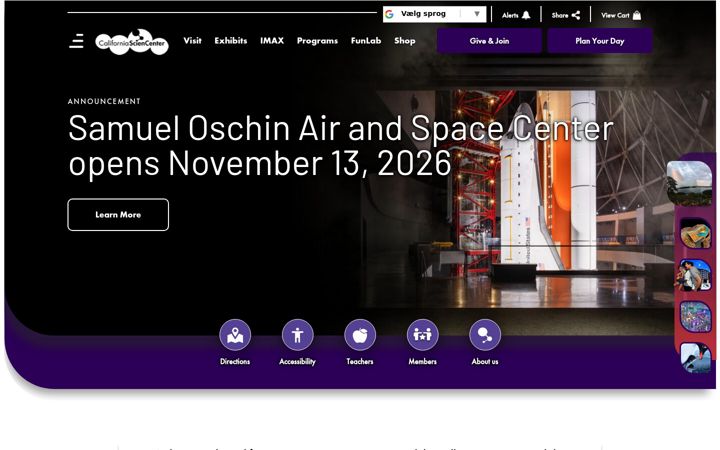Click the Teachers apple icon
720x450 pixels.
tap(360, 335)
